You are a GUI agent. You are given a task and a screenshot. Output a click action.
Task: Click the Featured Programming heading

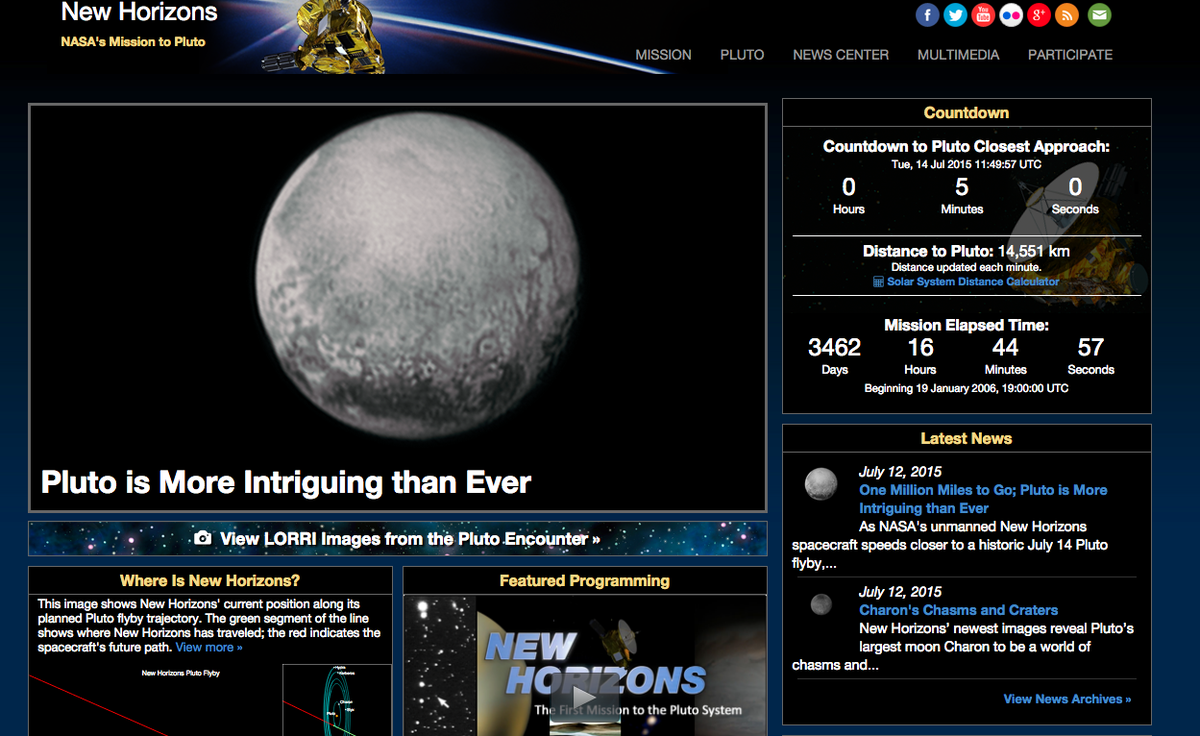(585, 581)
